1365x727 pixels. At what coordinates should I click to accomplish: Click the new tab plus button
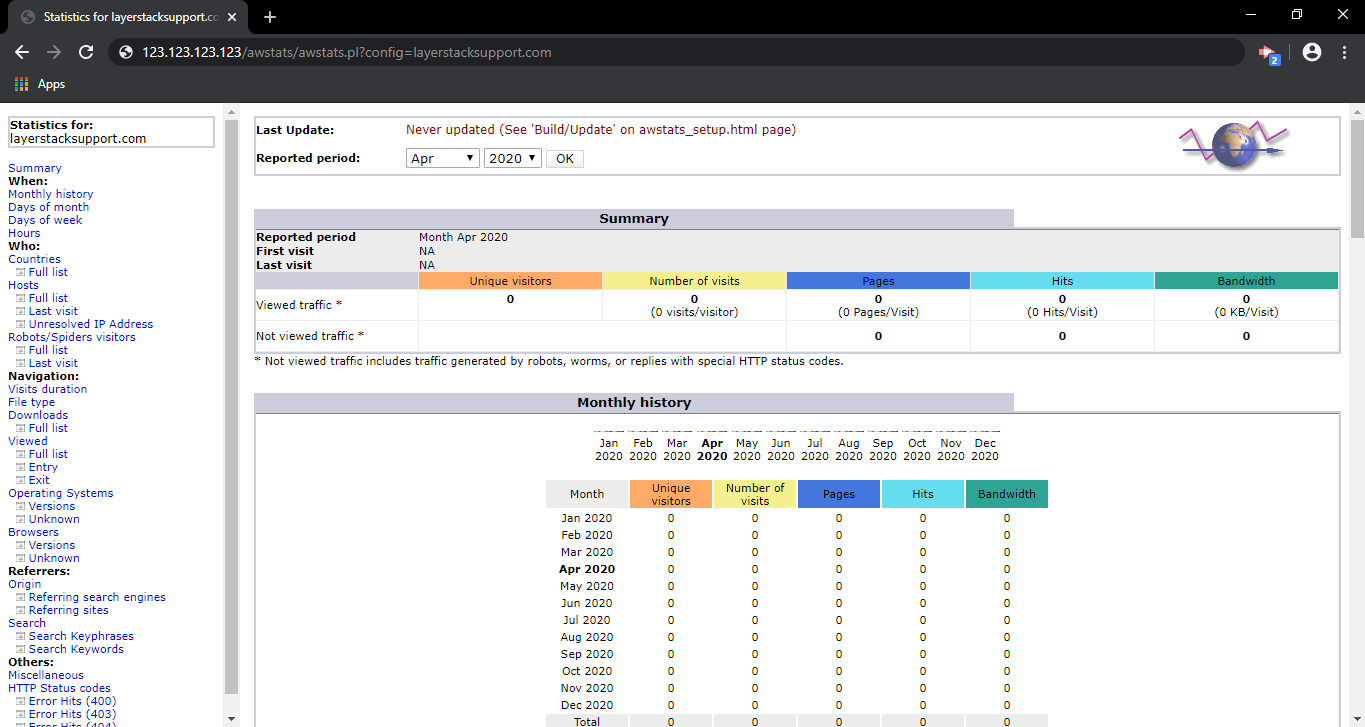pyautogui.click(x=269, y=17)
